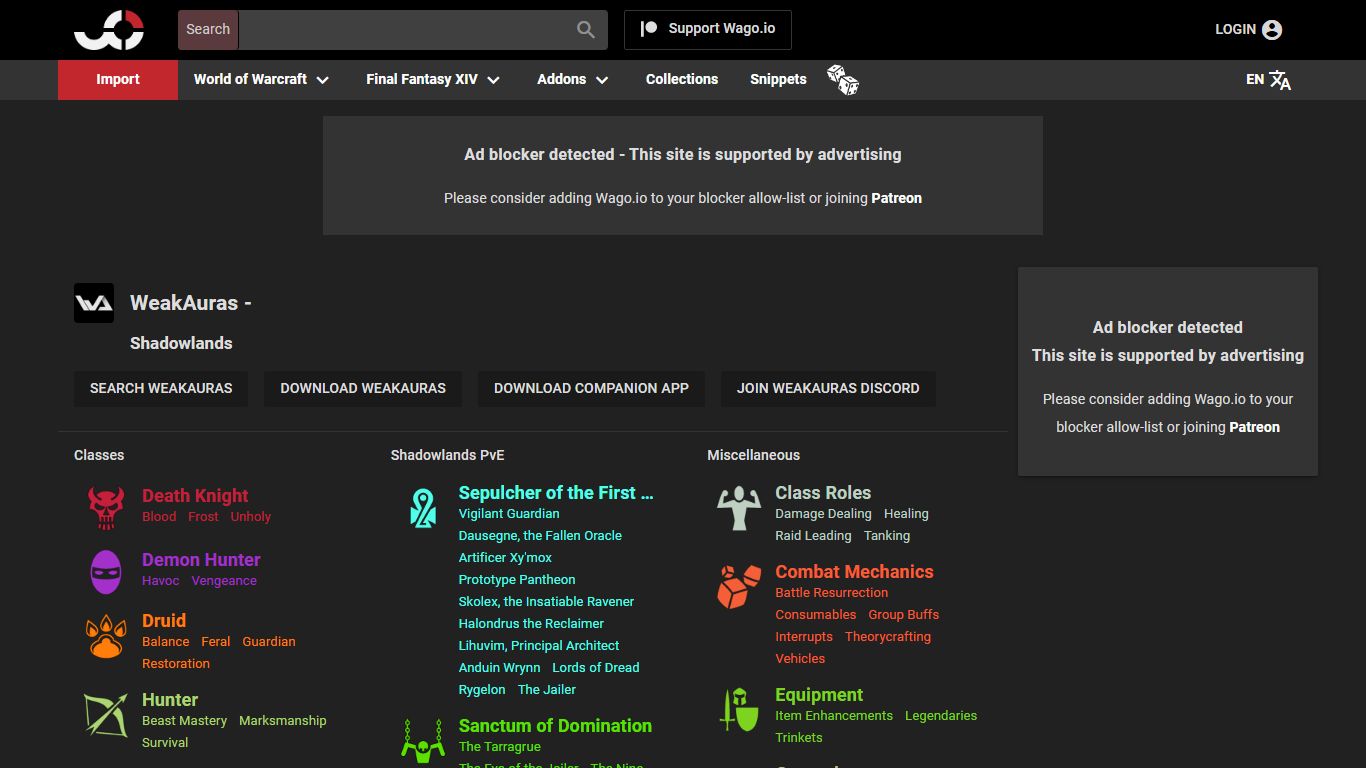Select the Feral specialization
Viewport: 1366px width, 768px height.
[216, 642]
